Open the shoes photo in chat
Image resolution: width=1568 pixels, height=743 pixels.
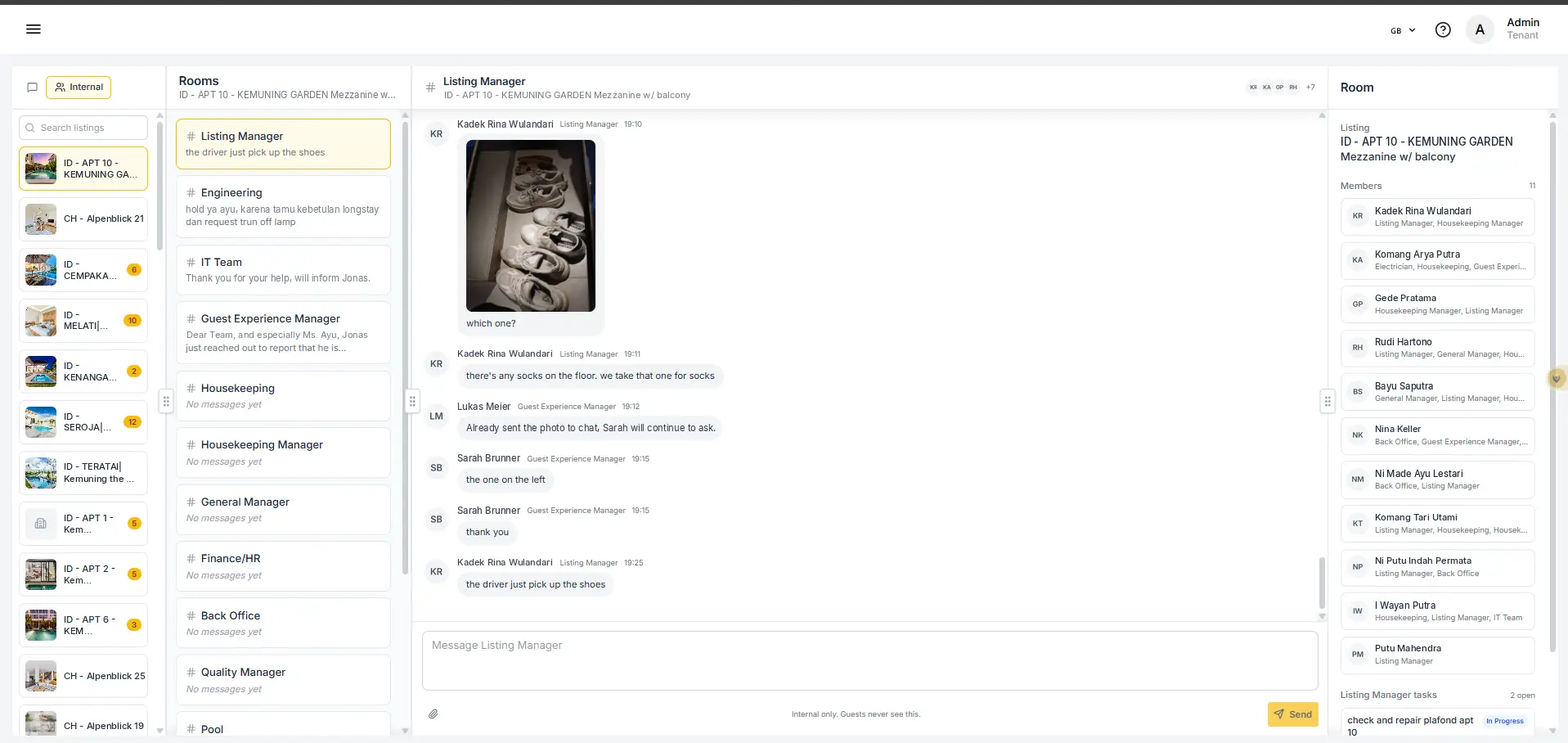click(531, 226)
